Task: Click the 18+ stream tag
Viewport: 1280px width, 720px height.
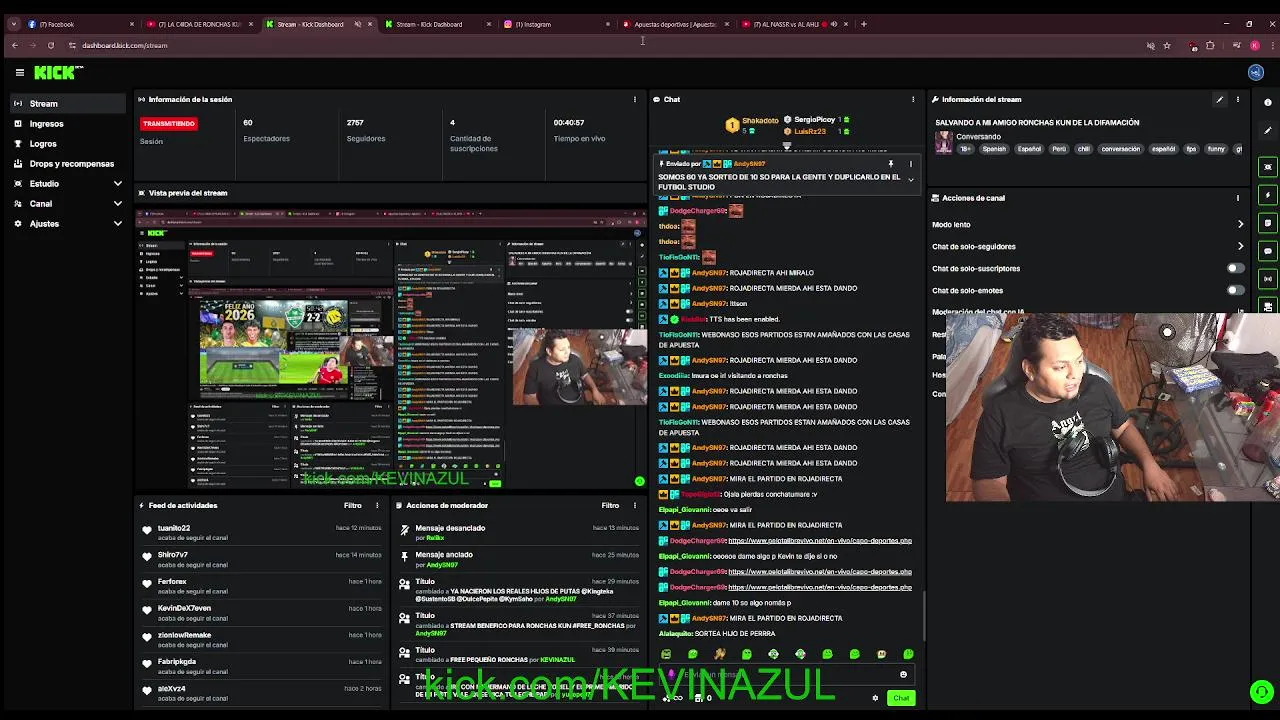Action: tap(966, 149)
